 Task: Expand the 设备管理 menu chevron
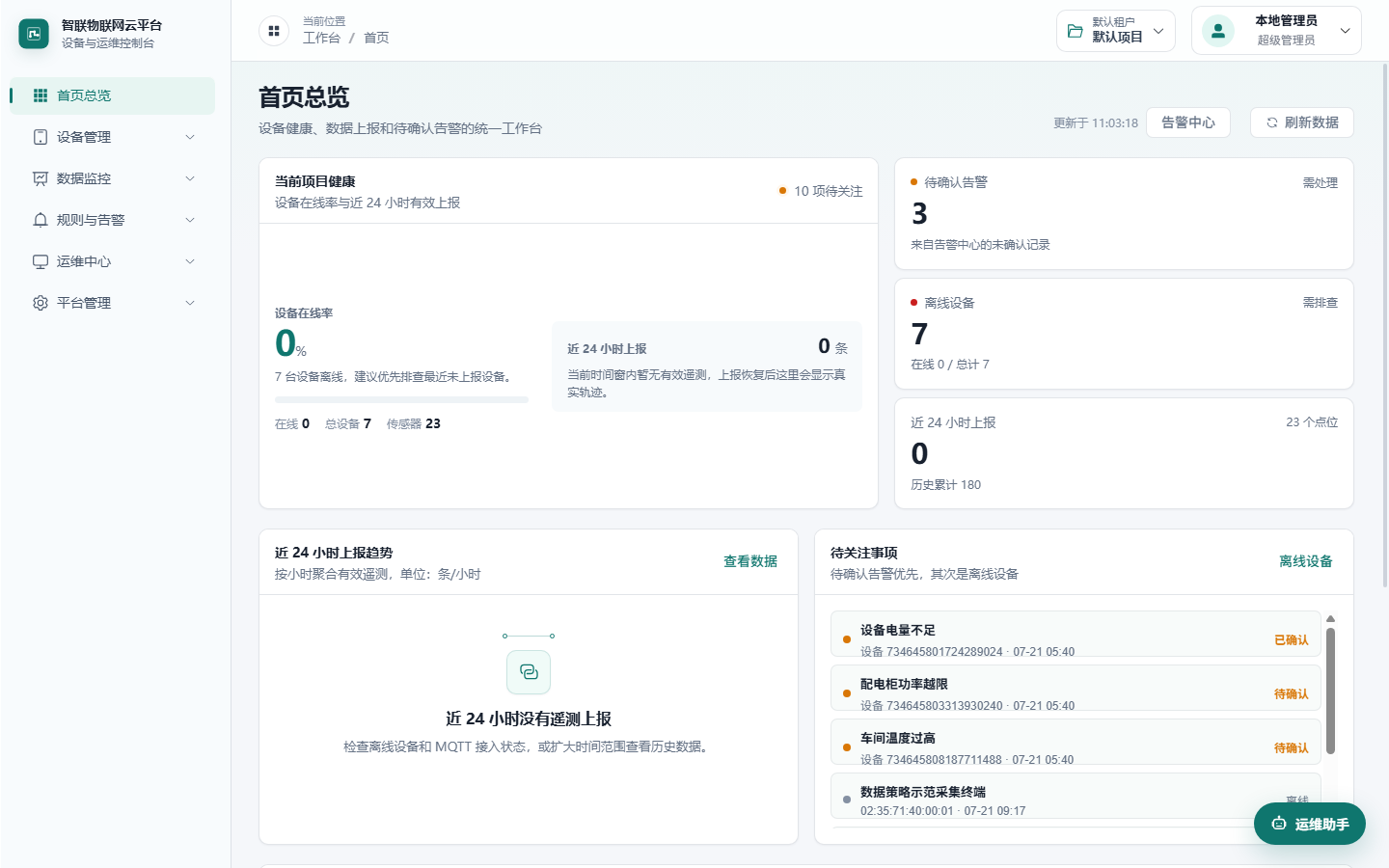point(190,137)
